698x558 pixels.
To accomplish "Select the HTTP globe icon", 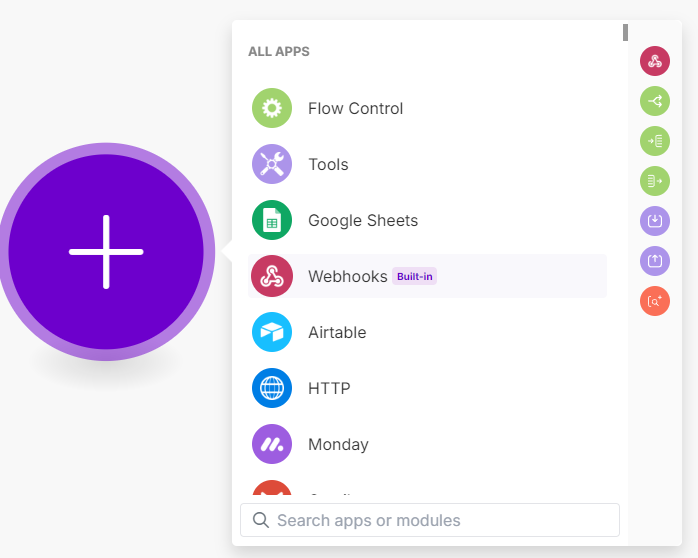I will [272, 388].
